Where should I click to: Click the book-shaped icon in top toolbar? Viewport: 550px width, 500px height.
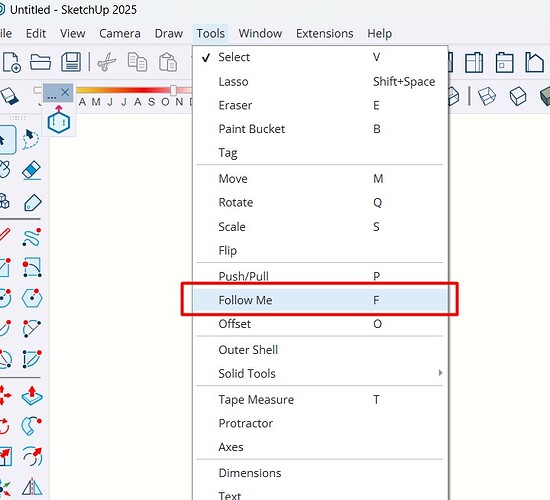click(x=474, y=62)
